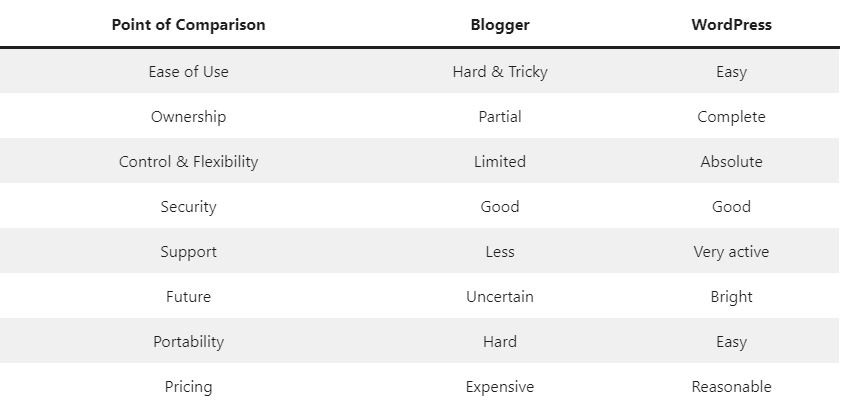Select the Ownership row label

188,117
